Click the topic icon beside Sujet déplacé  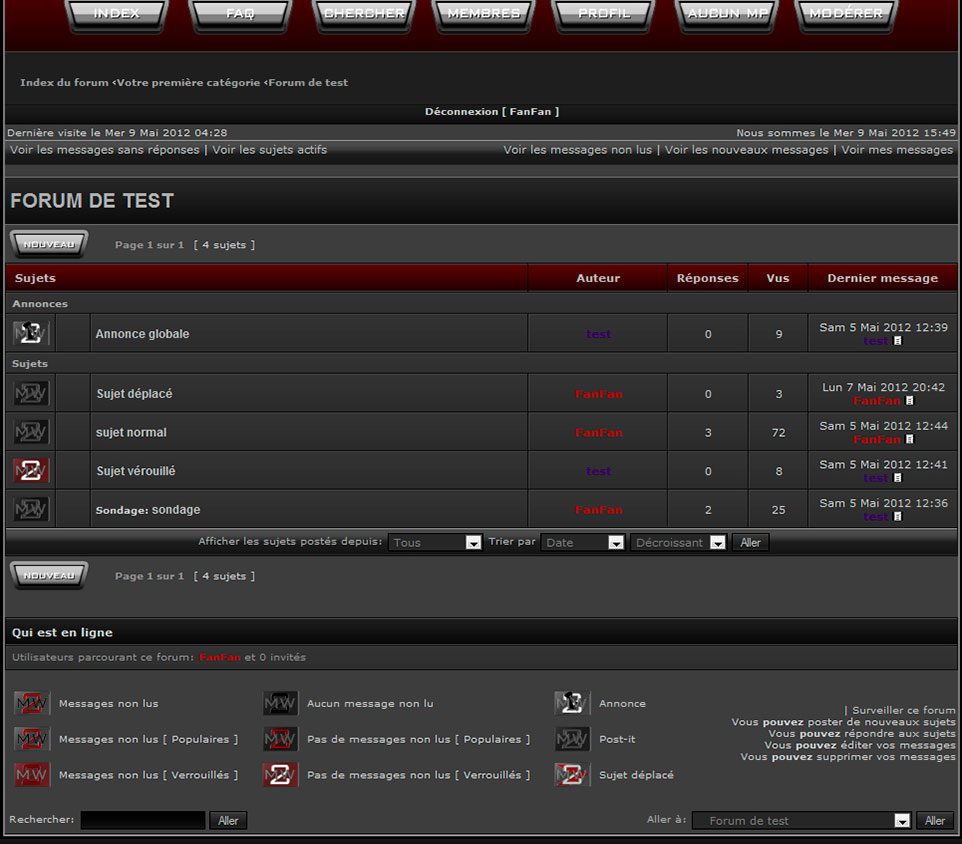[x=31, y=394]
